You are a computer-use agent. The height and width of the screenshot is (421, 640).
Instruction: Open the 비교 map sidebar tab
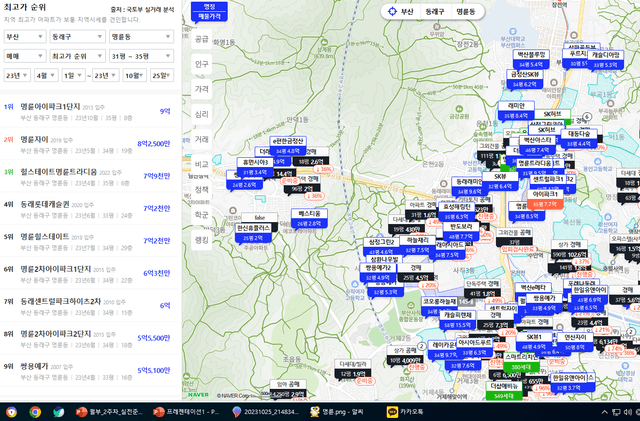coord(202,164)
